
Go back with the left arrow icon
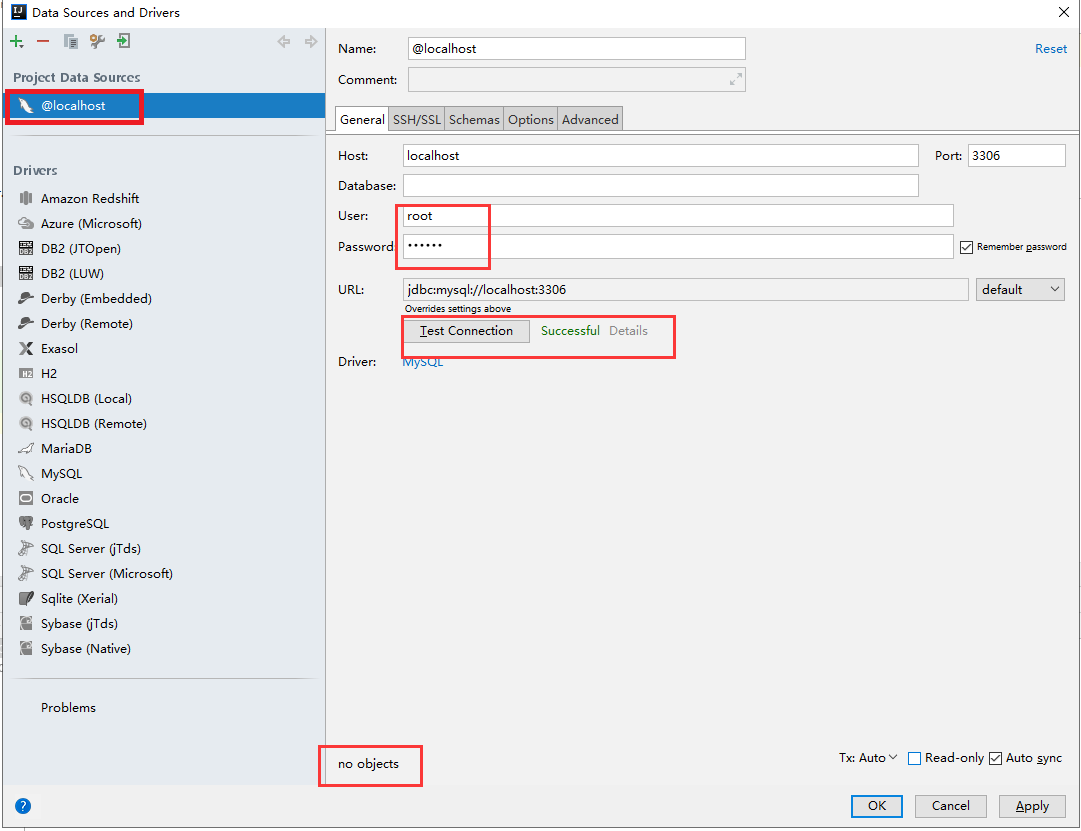pos(283,41)
